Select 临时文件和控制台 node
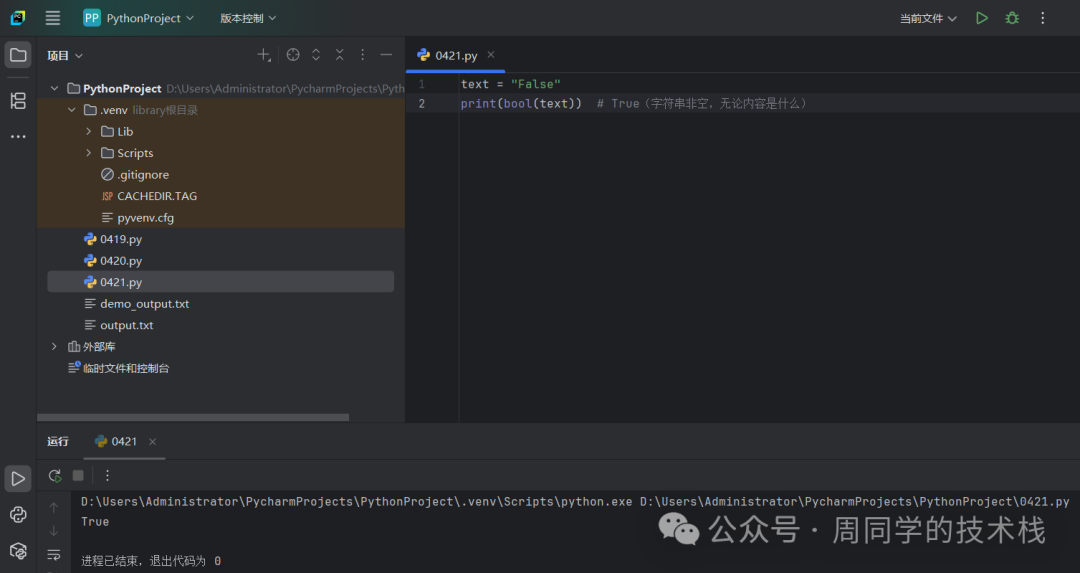The height and width of the screenshot is (573, 1080). click(118, 368)
